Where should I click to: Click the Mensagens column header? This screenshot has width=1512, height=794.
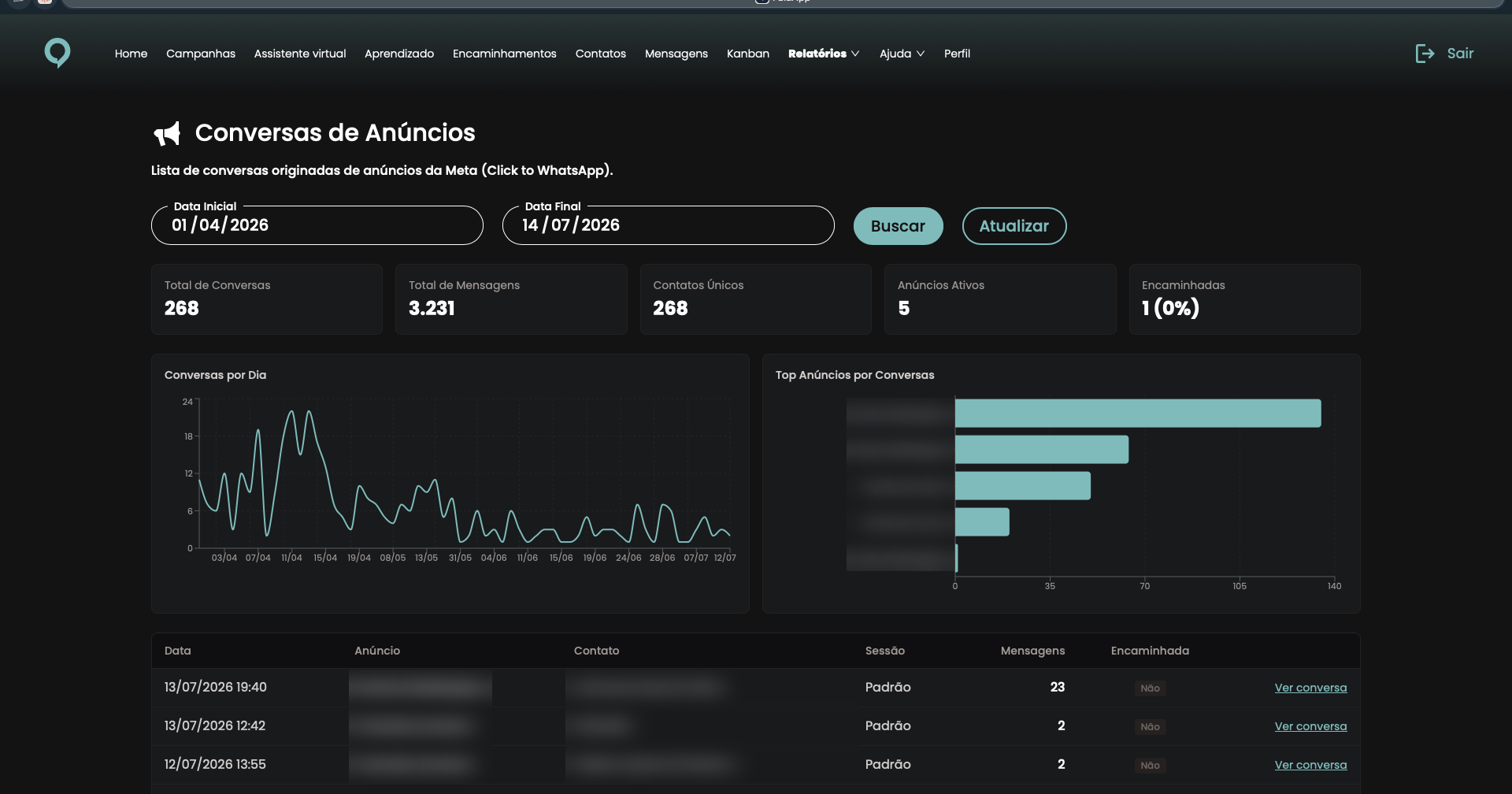coord(1032,651)
